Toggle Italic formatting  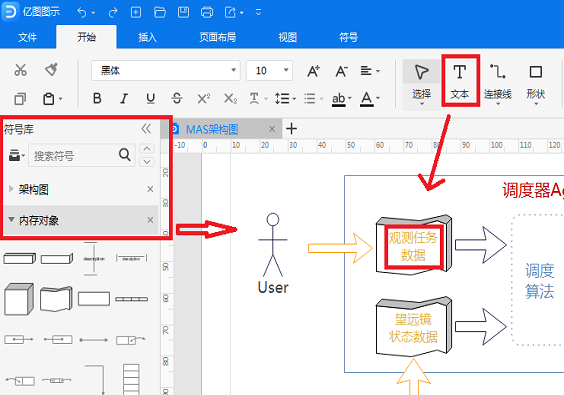124,98
